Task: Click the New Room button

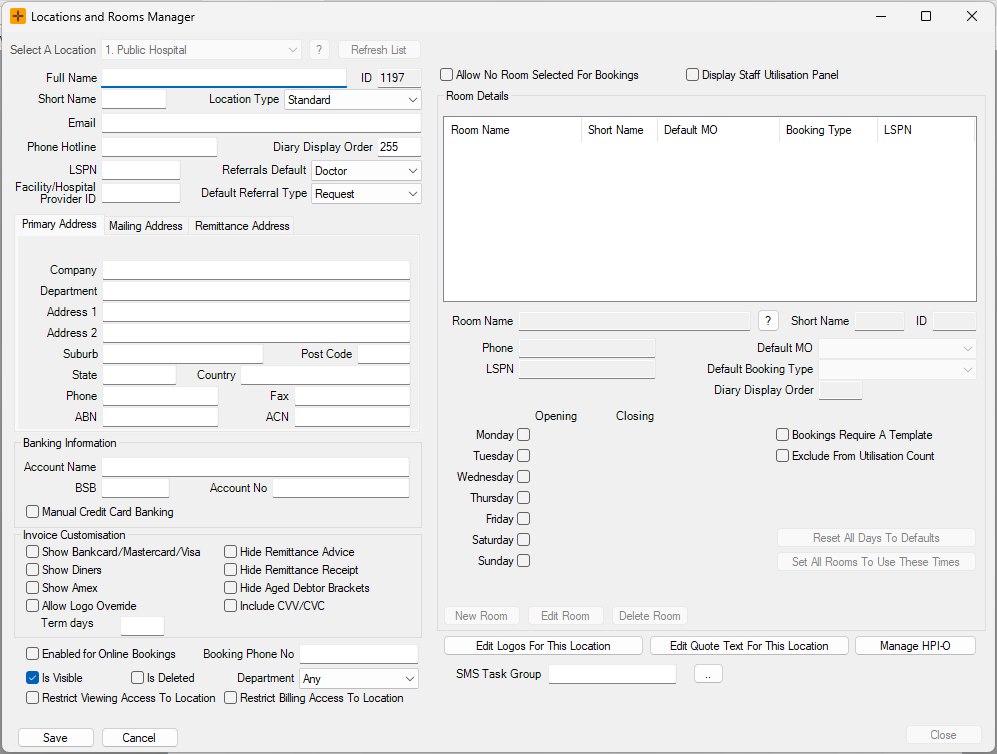Action: click(481, 616)
